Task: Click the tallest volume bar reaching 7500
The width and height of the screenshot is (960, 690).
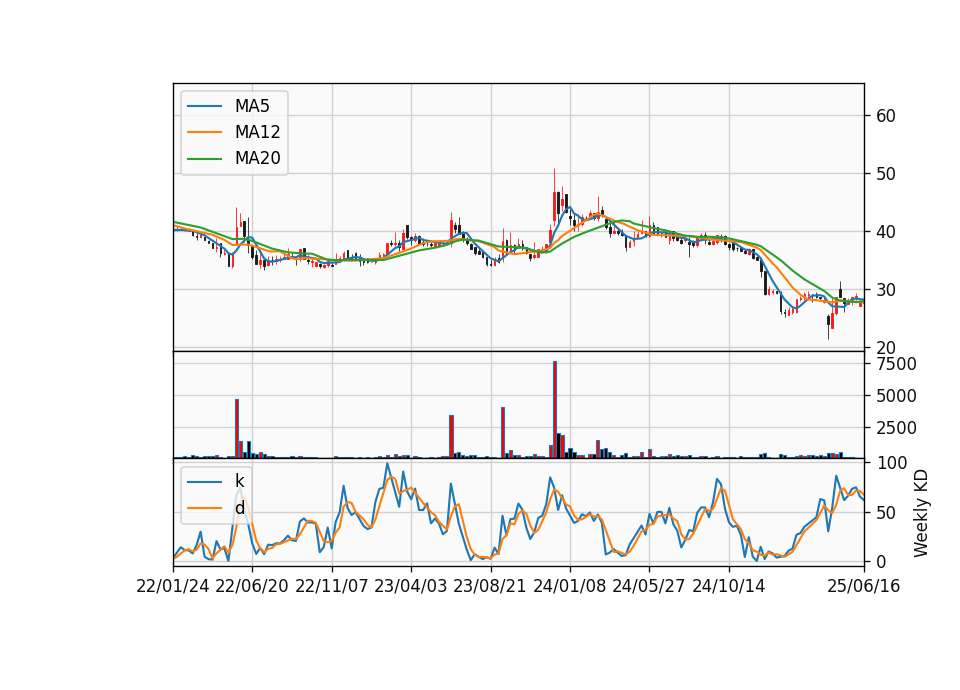Action: click(555, 410)
